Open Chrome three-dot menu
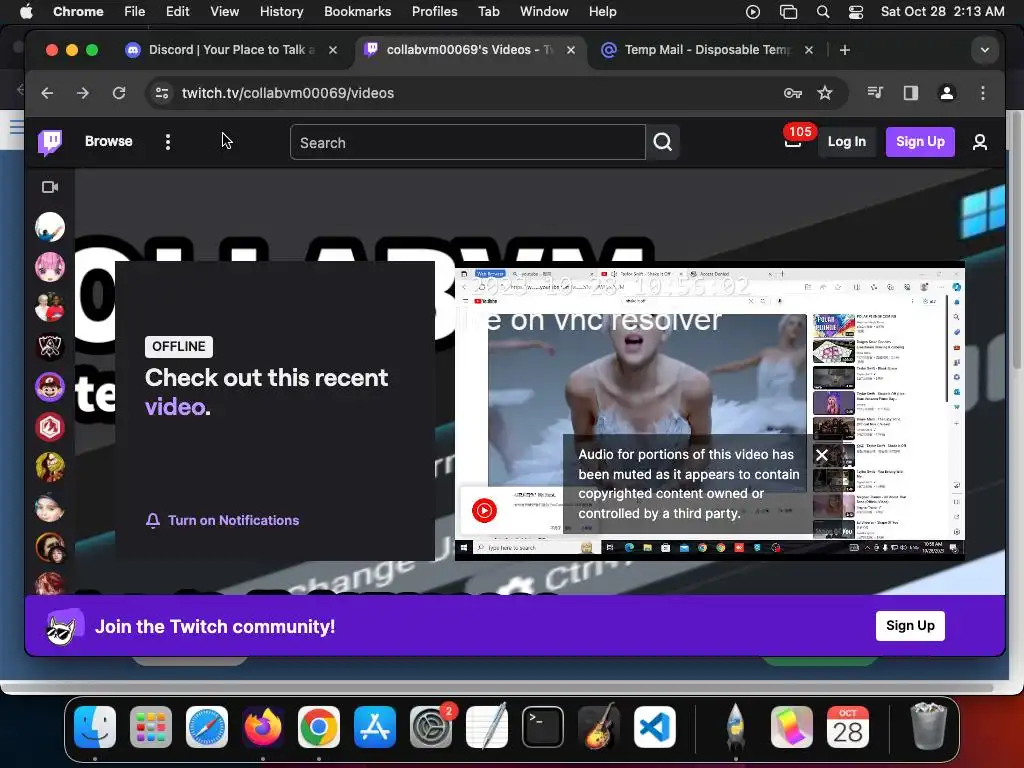1024x768 pixels. pos(982,93)
